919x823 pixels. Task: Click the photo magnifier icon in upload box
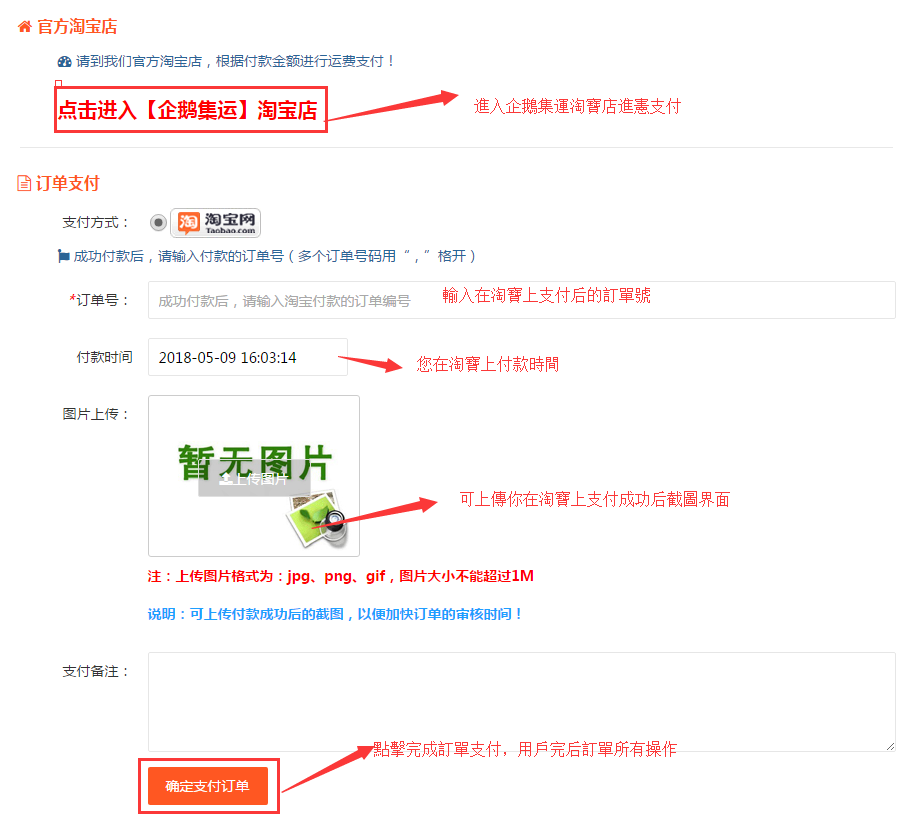coord(318,518)
